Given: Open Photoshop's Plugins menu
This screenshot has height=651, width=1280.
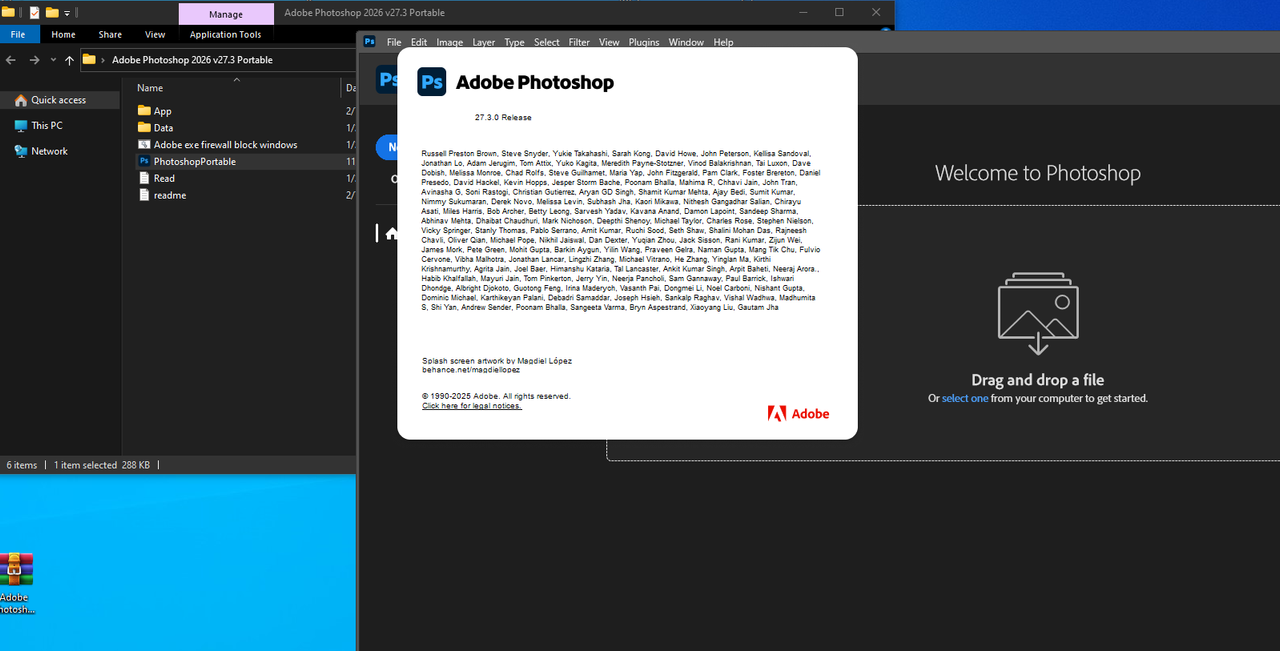Looking at the screenshot, I should [644, 42].
